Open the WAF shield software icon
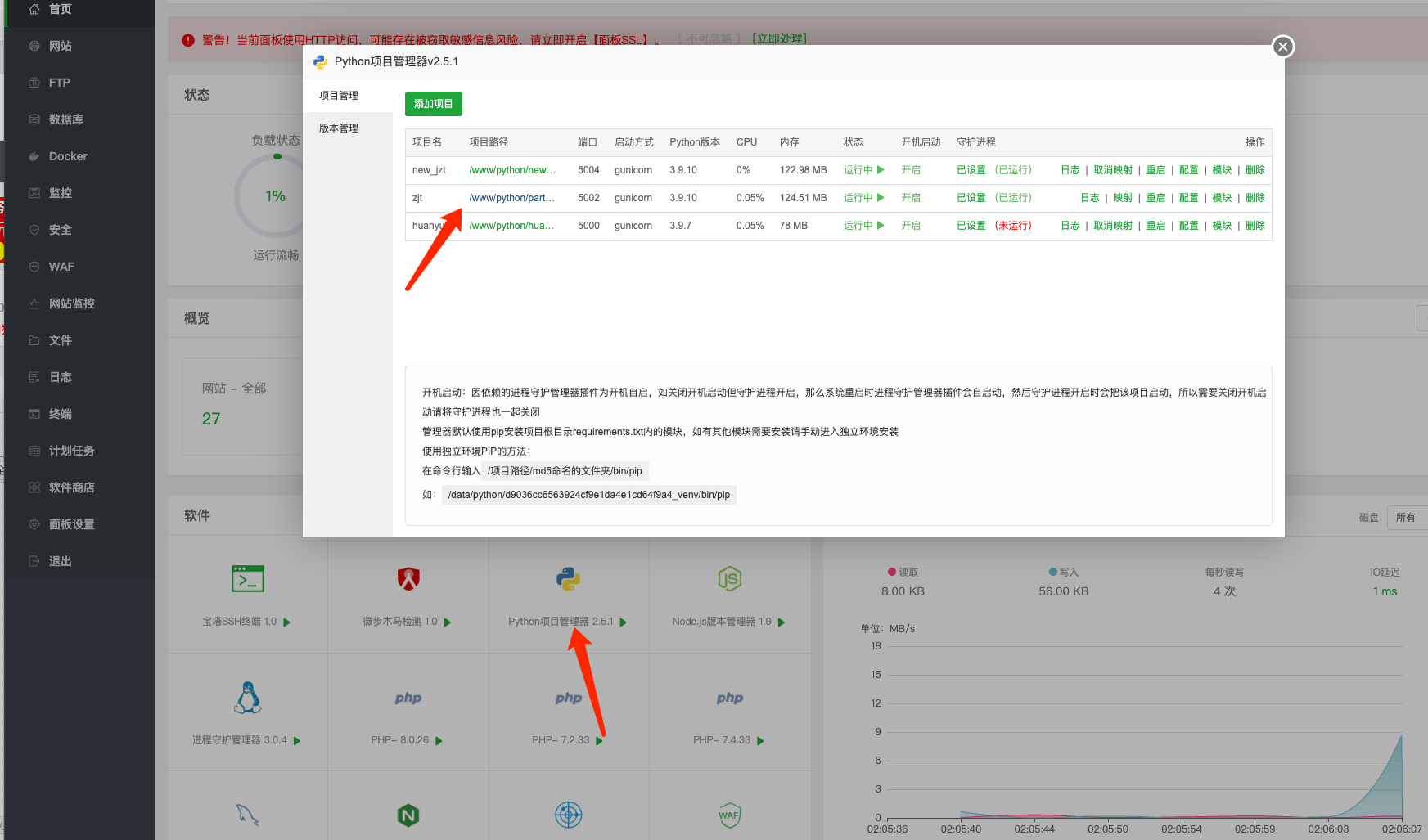The image size is (1428, 840). [729, 815]
